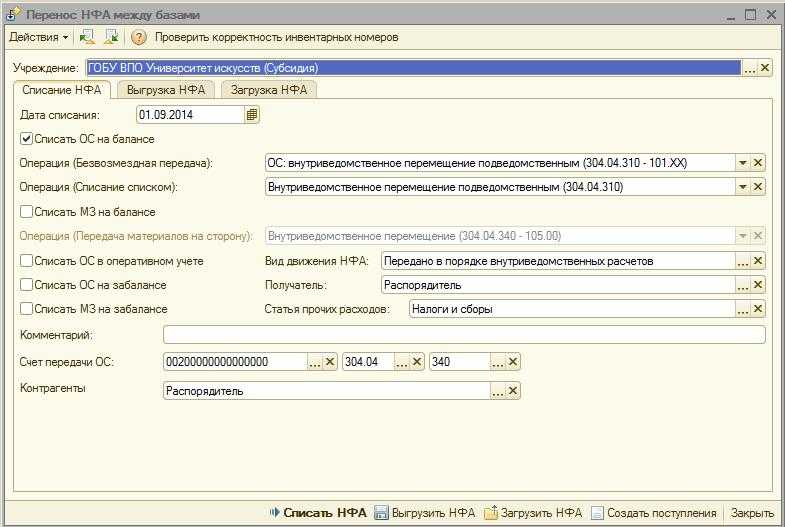Viewport: 785px width, 527px height.
Task: Expand Операция (Безвозмездная передача) dropdown
Action: [743, 163]
